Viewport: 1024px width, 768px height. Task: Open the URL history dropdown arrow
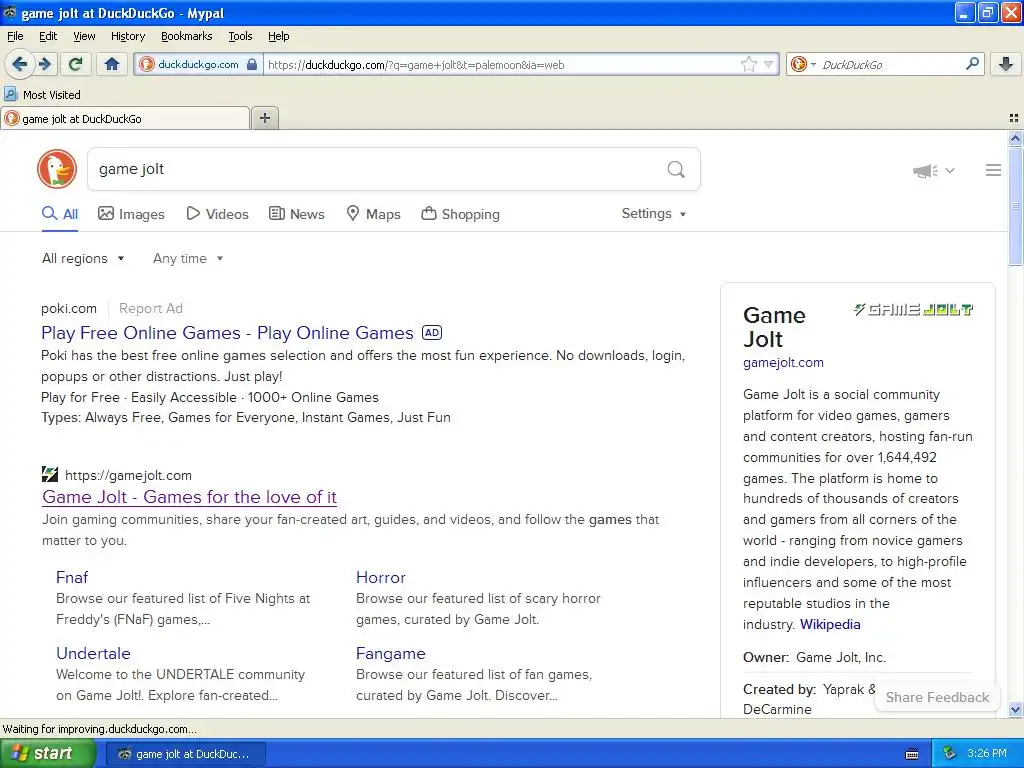coord(769,64)
